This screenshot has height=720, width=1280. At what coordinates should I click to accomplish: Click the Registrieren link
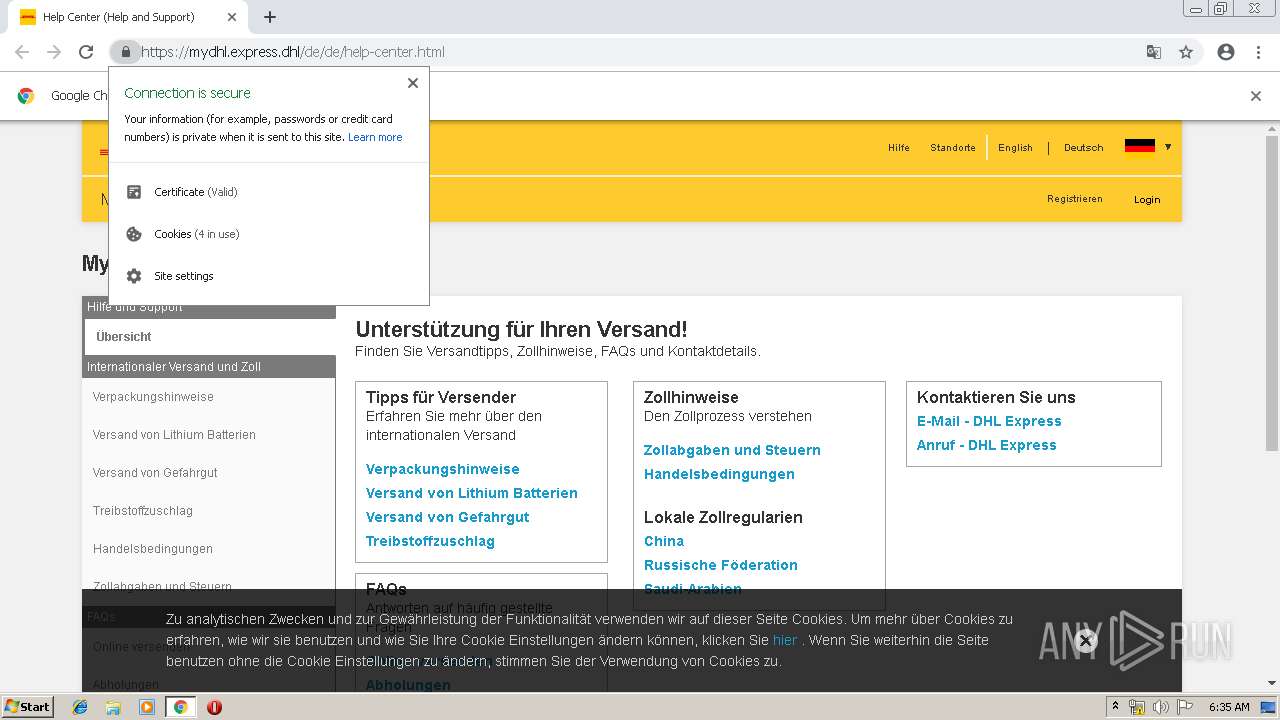(1075, 199)
